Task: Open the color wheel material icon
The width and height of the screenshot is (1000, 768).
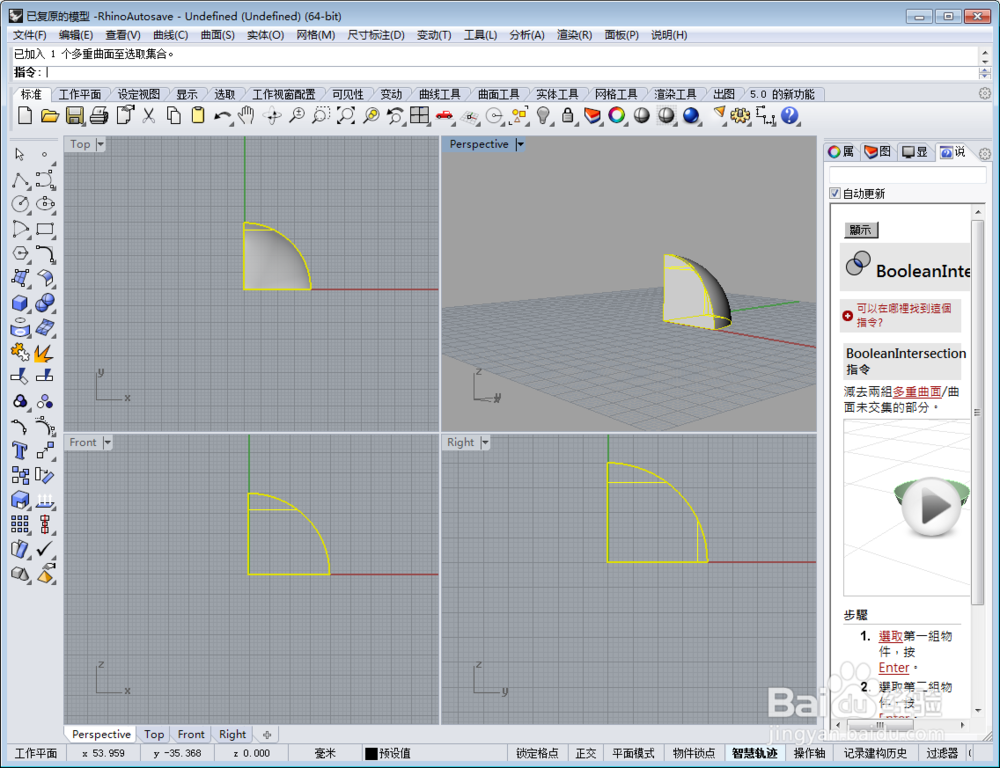Action: [617, 115]
